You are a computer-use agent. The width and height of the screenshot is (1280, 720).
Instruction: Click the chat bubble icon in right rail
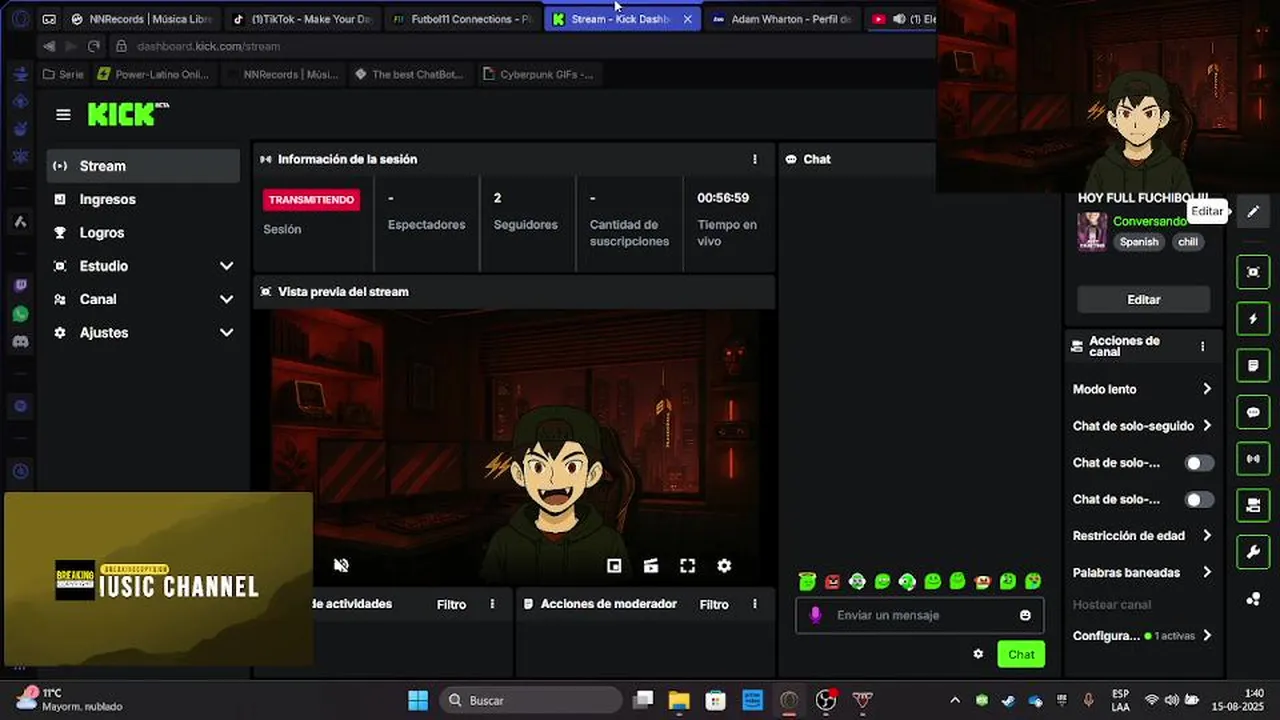pyautogui.click(x=1253, y=412)
